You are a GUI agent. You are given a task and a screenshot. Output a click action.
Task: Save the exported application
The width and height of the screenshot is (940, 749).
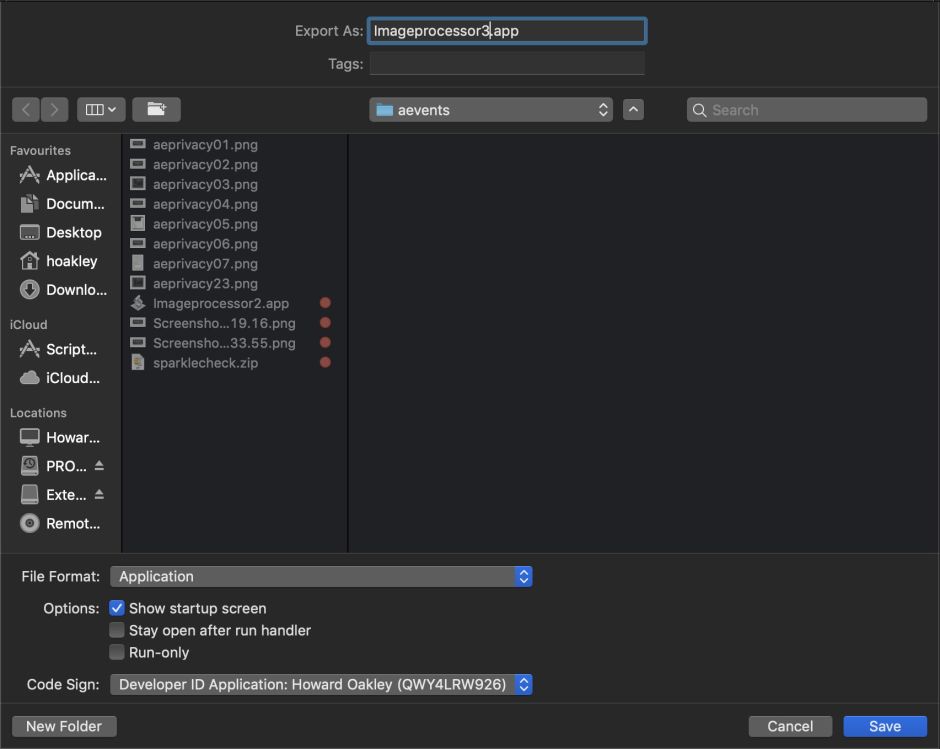pyautogui.click(x=884, y=726)
